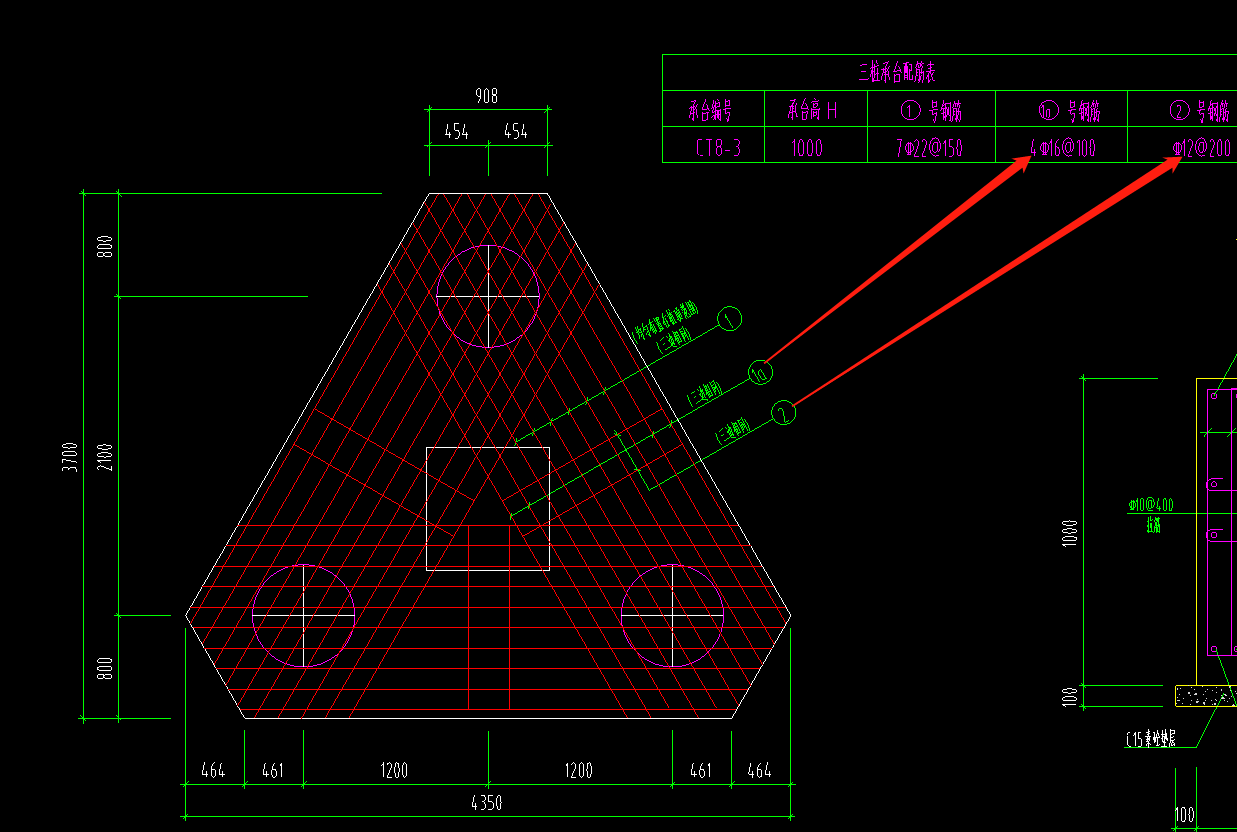Select the 7Φ22@150 rebar value
1237x832 pixels.
tap(929, 148)
